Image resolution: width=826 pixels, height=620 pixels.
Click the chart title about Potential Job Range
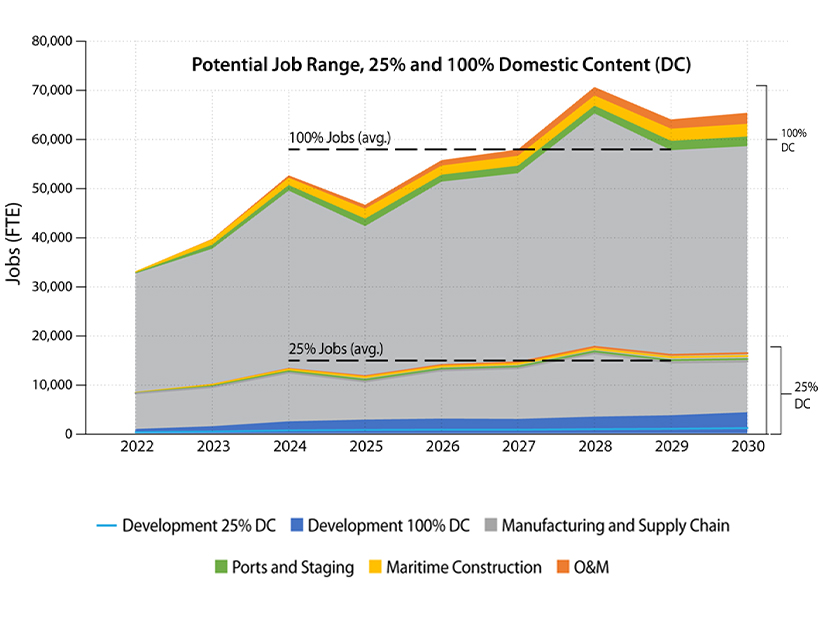(x=441, y=65)
